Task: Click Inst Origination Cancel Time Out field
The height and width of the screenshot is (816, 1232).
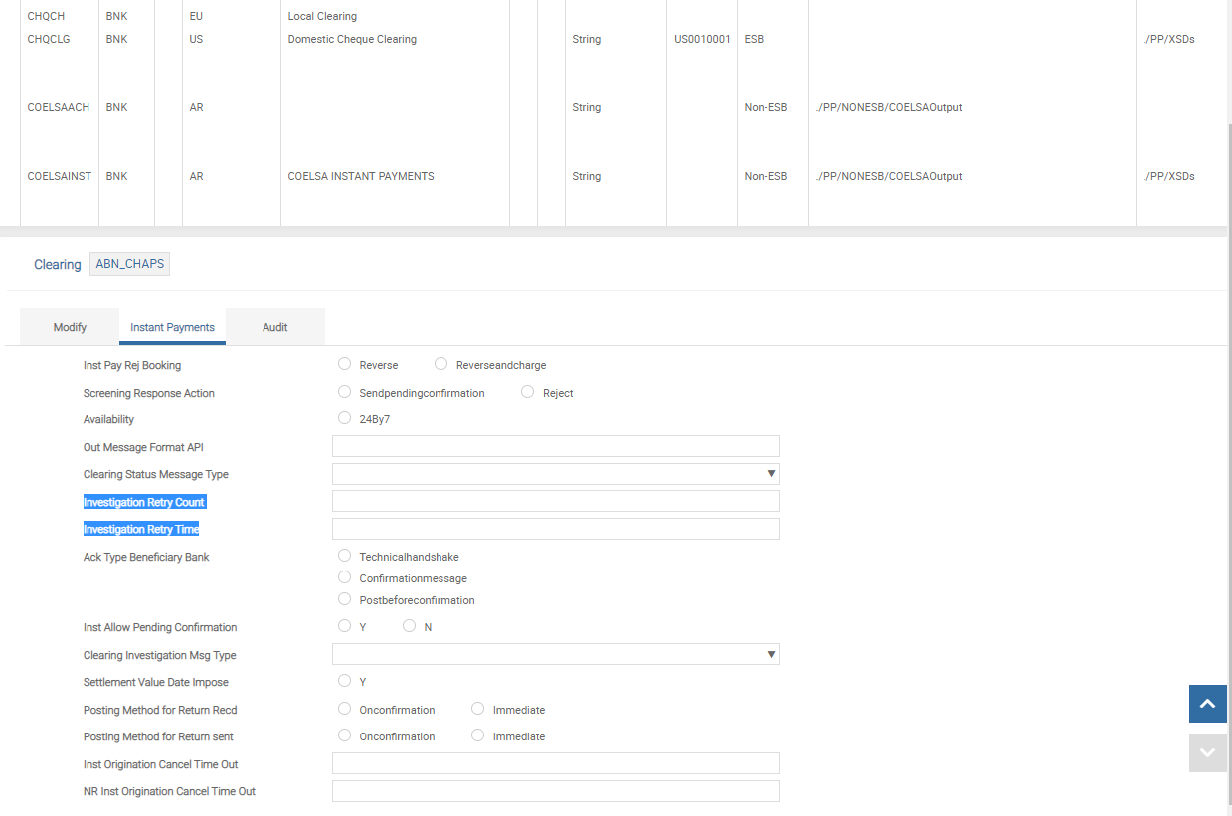Action: coord(555,764)
